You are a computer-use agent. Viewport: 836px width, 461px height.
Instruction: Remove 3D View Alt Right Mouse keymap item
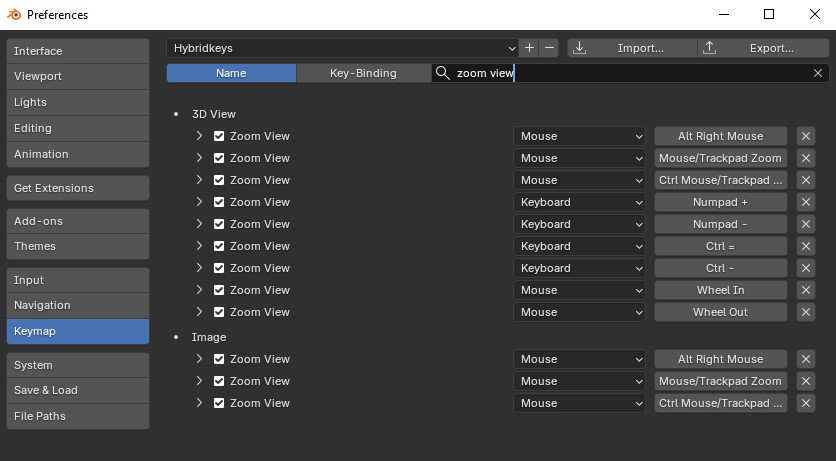(x=806, y=136)
